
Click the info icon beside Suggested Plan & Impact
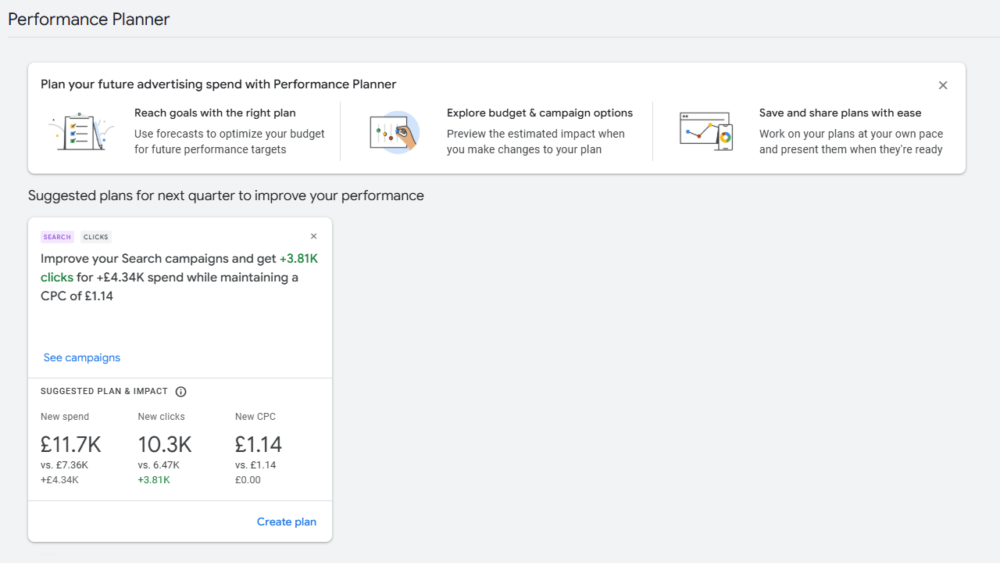[x=181, y=392]
